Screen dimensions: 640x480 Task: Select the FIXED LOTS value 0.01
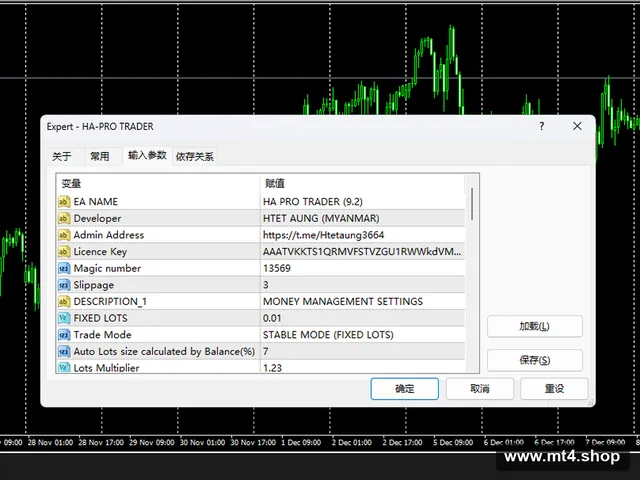(363, 318)
